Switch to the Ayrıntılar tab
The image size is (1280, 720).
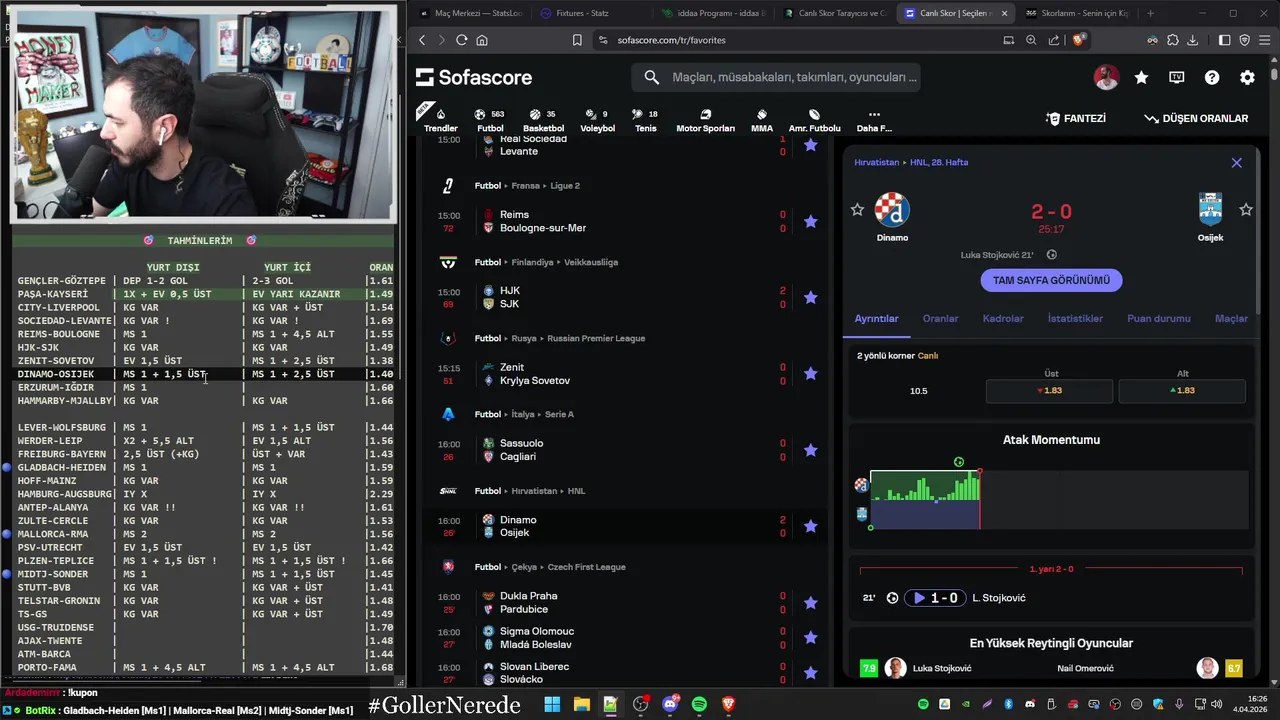(x=876, y=318)
